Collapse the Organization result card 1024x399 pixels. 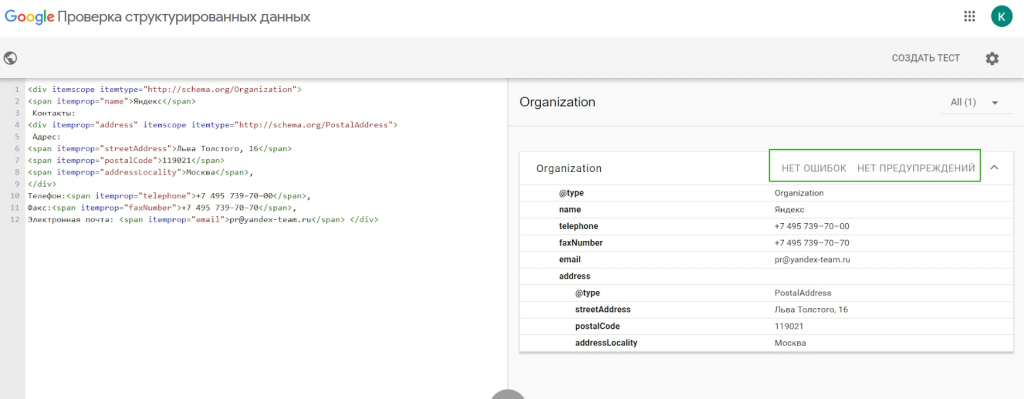995,168
